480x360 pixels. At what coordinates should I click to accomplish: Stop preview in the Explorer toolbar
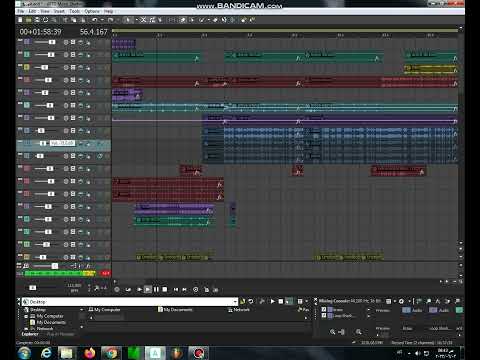pos(281,301)
